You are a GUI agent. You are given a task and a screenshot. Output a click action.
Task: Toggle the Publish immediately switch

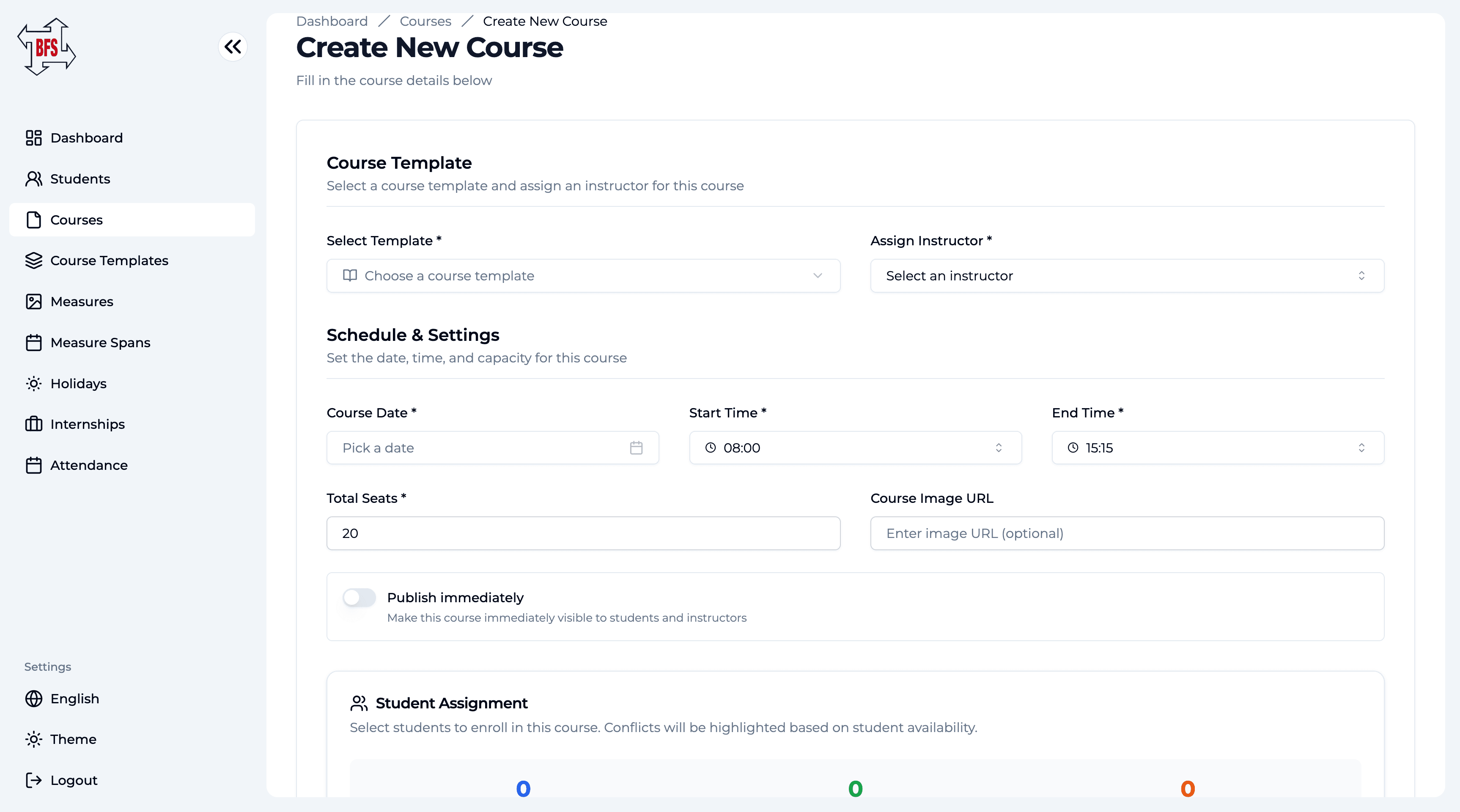(359, 597)
